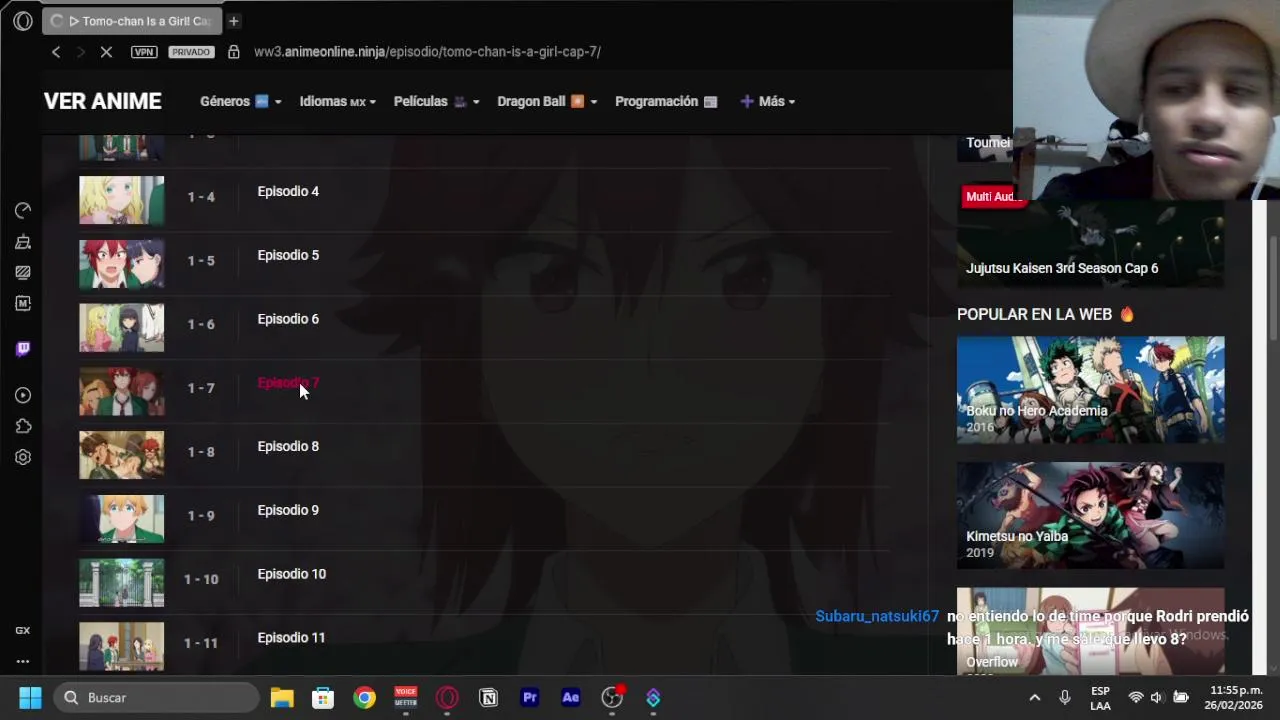Image resolution: width=1280 pixels, height=720 pixels.
Task: Open Windows Start menu
Action: pos(30,697)
